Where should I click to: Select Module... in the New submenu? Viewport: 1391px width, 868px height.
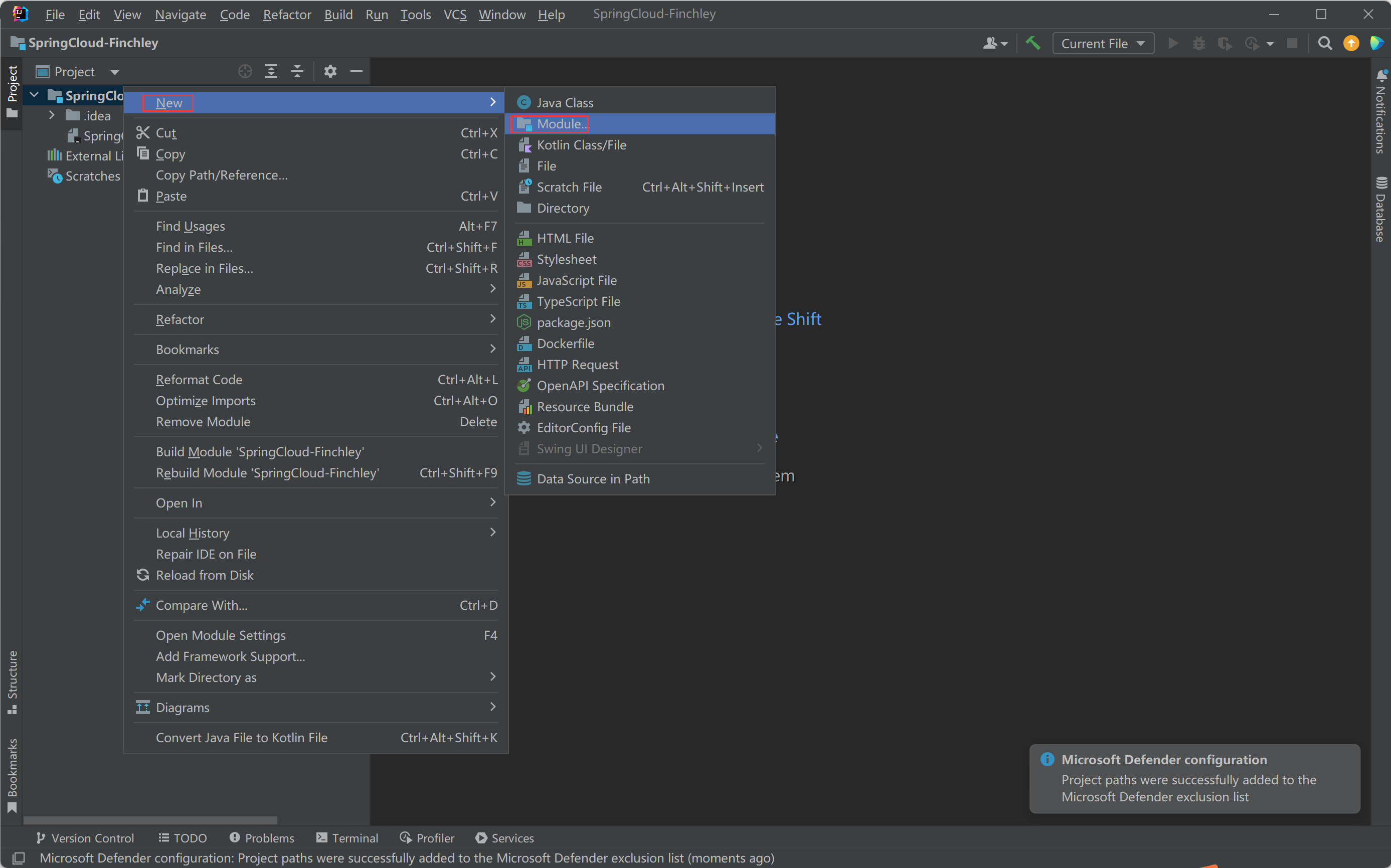[639, 124]
